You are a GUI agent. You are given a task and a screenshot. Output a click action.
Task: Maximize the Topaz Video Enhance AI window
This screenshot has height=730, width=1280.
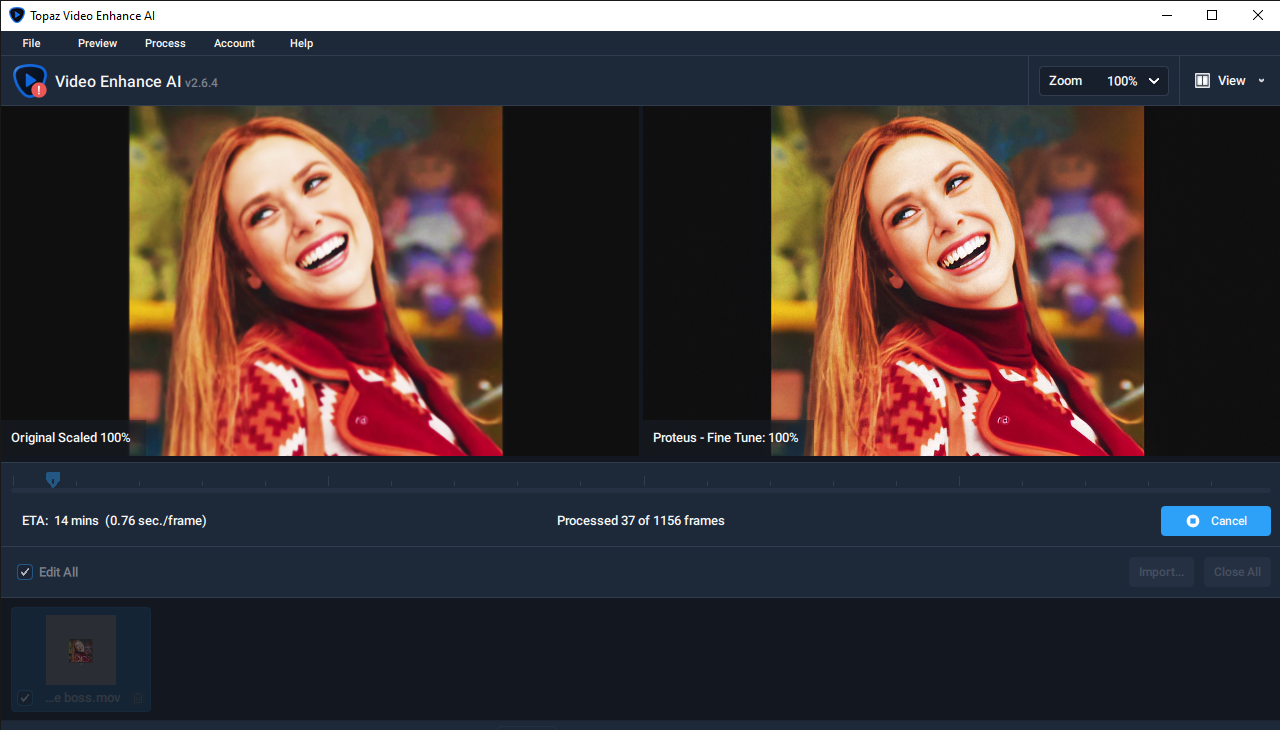pyautogui.click(x=1212, y=15)
